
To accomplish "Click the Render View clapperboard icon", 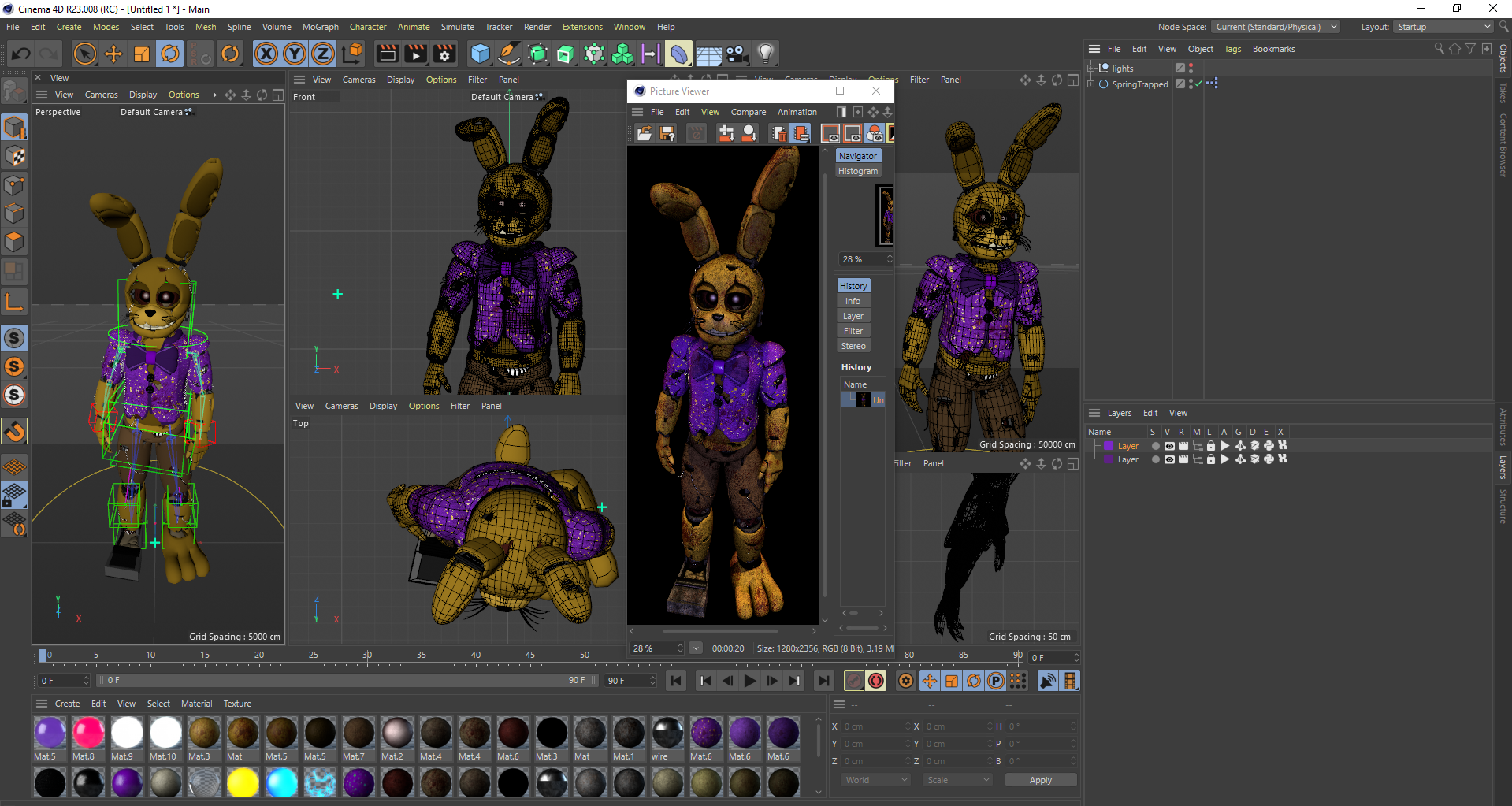I will point(387,54).
